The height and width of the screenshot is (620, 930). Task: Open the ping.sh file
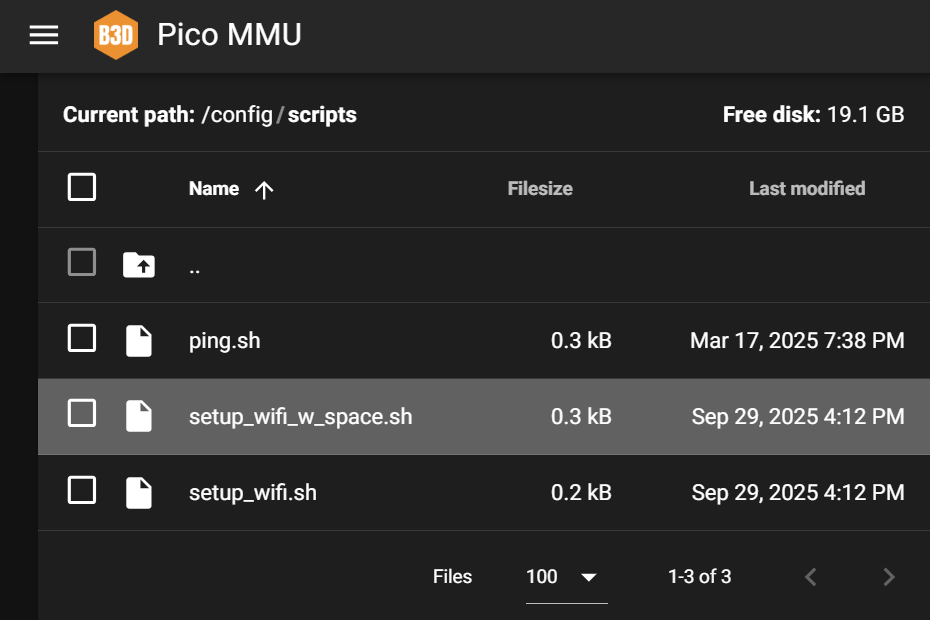pyautogui.click(x=224, y=341)
